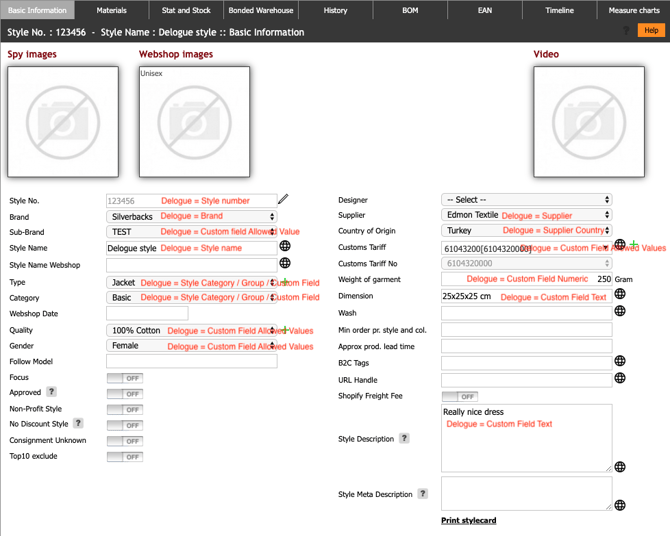Click the orange Help button
Screen dimensions: 670x536
pos(651,31)
